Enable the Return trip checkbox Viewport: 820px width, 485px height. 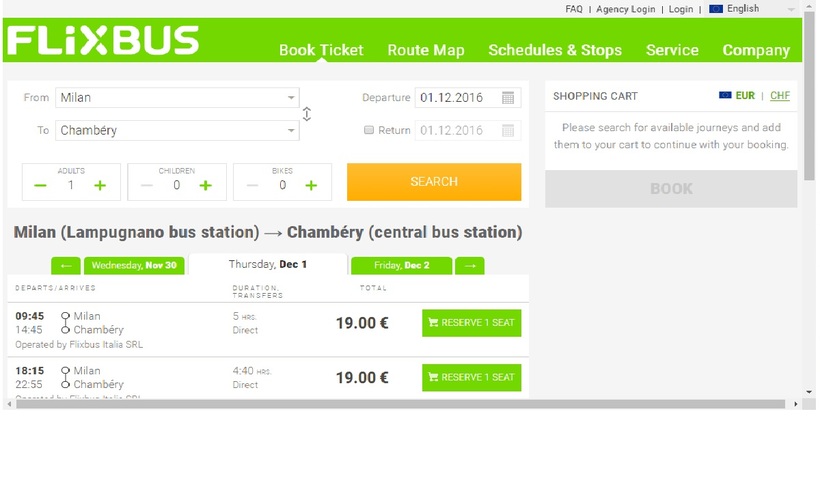pyautogui.click(x=369, y=130)
